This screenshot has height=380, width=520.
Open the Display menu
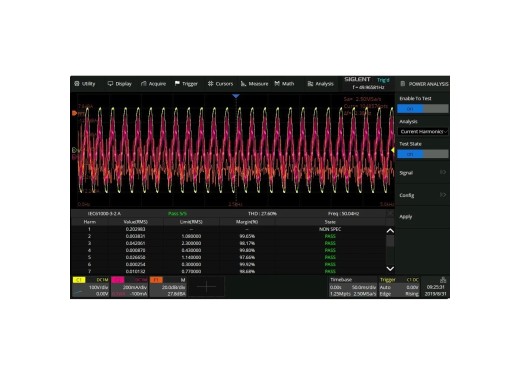click(x=120, y=84)
